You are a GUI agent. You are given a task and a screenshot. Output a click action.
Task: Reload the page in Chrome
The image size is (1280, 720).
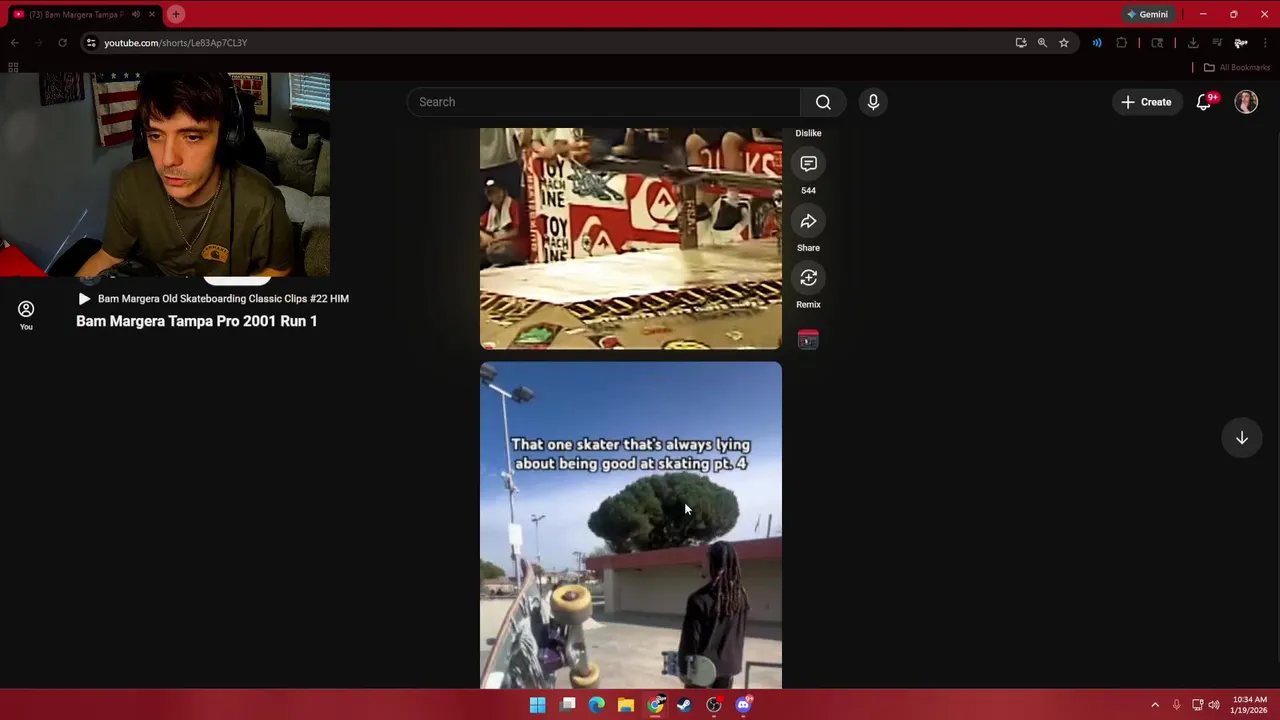pyautogui.click(x=62, y=43)
